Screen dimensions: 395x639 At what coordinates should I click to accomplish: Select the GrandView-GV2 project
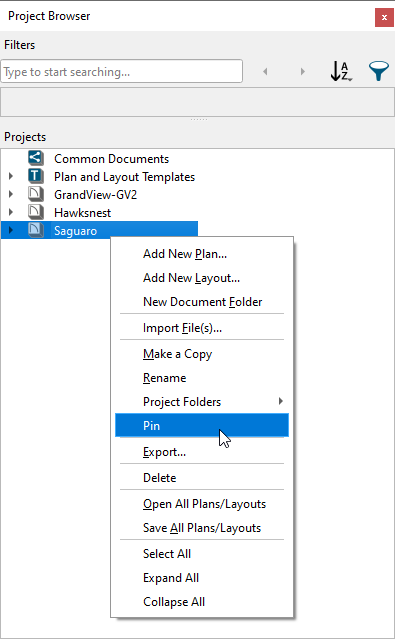[x=95, y=195]
